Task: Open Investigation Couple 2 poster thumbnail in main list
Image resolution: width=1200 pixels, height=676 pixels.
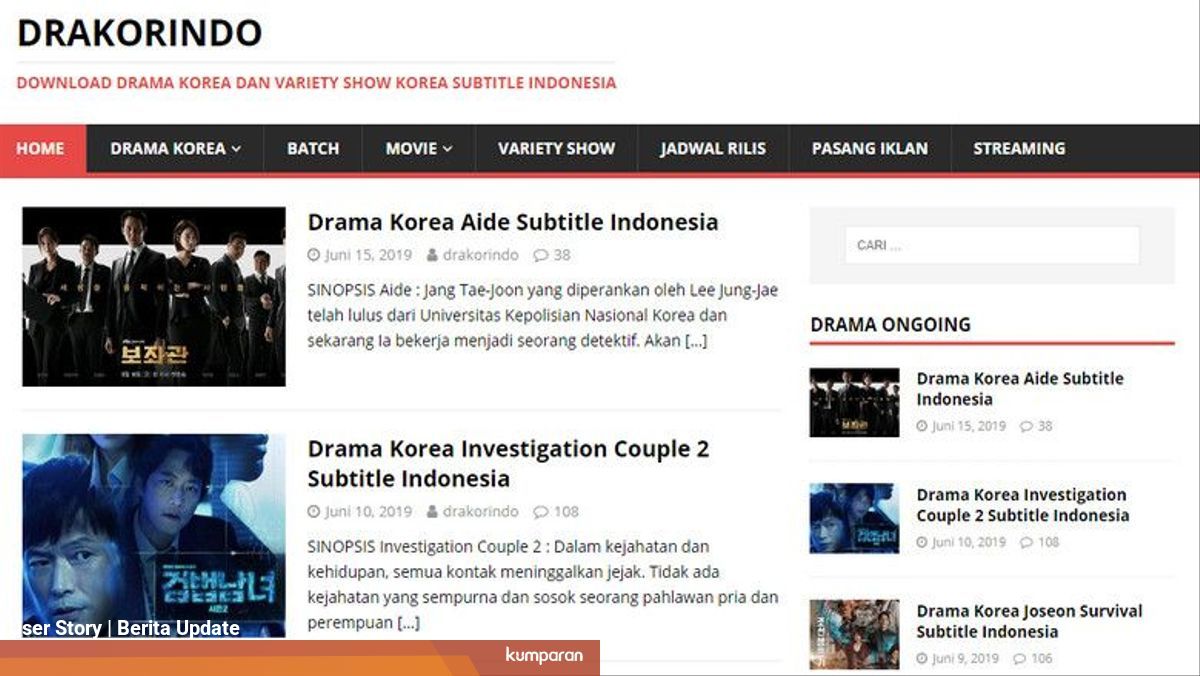Action: click(154, 536)
